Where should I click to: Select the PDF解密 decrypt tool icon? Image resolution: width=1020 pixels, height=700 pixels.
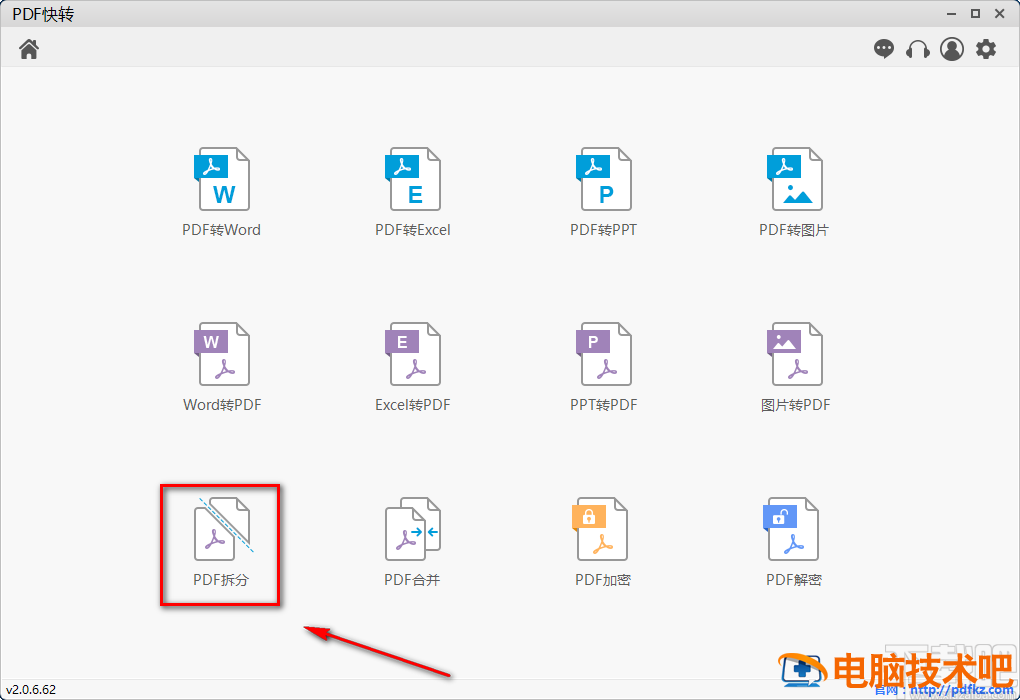tap(790, 528)
